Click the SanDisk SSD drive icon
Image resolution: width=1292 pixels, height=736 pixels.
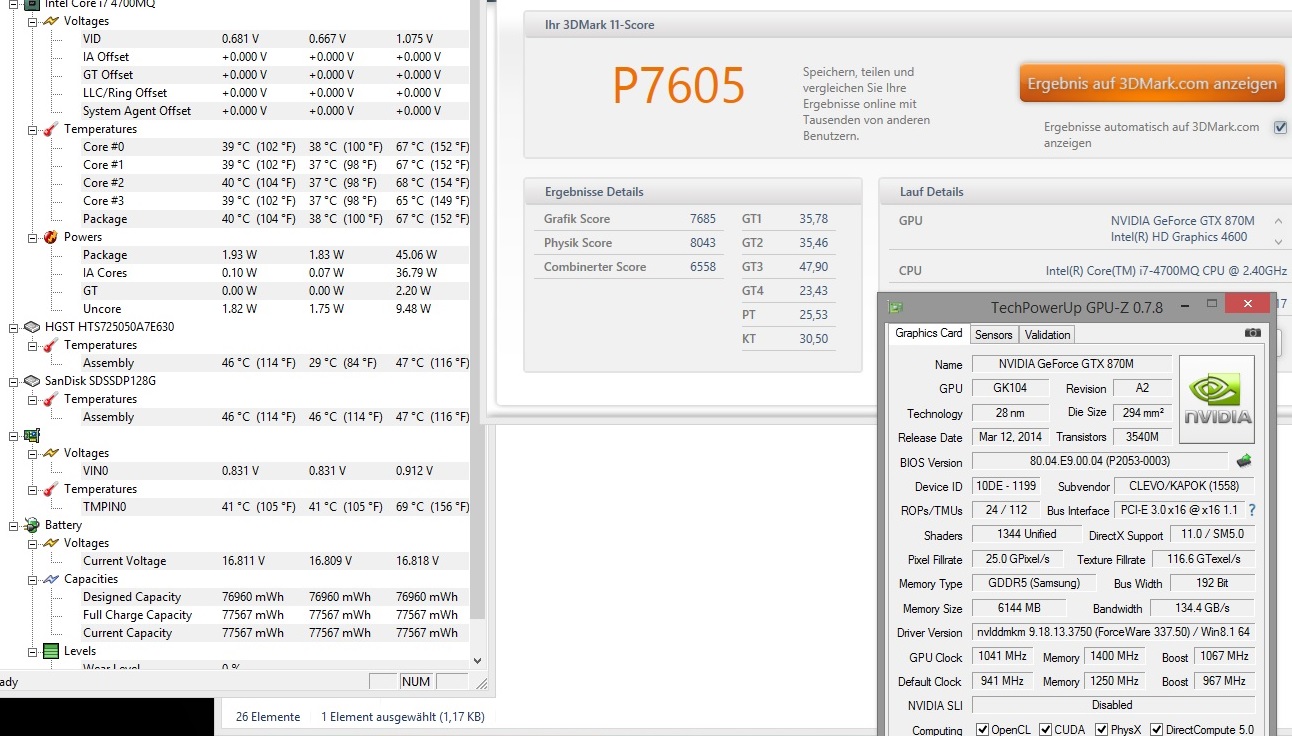31,381
